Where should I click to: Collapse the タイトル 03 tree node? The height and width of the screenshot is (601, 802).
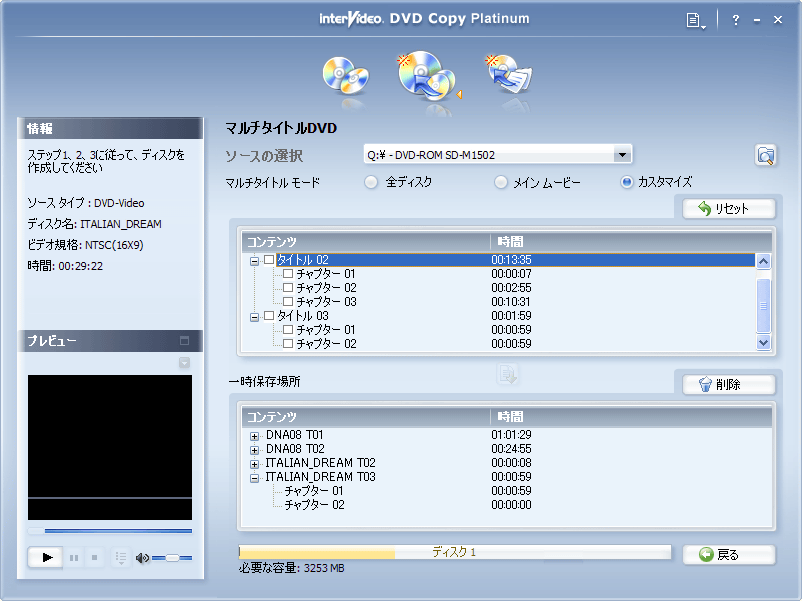coord(254,317)
